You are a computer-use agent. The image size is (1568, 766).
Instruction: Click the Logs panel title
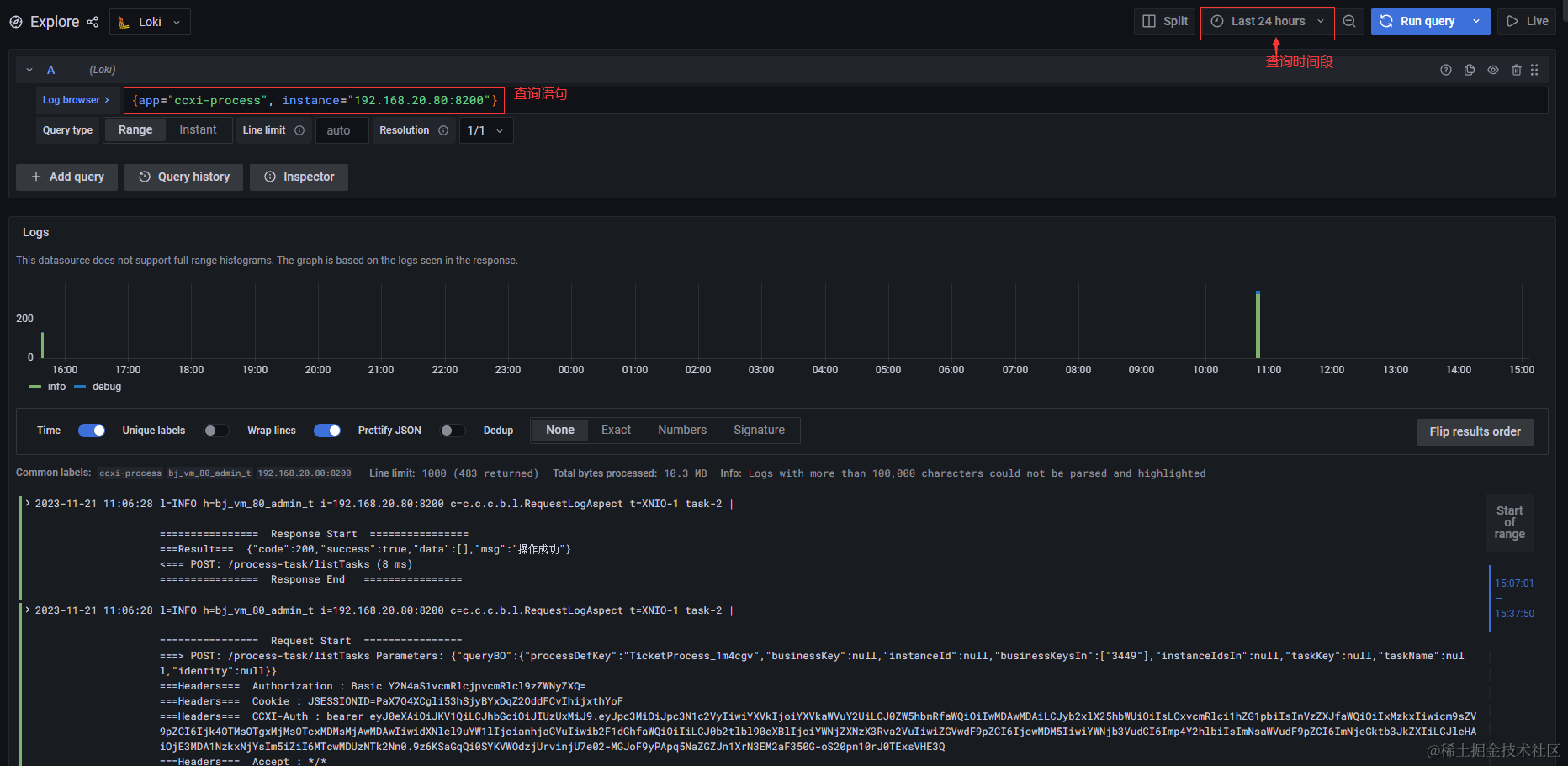point(35,233)
